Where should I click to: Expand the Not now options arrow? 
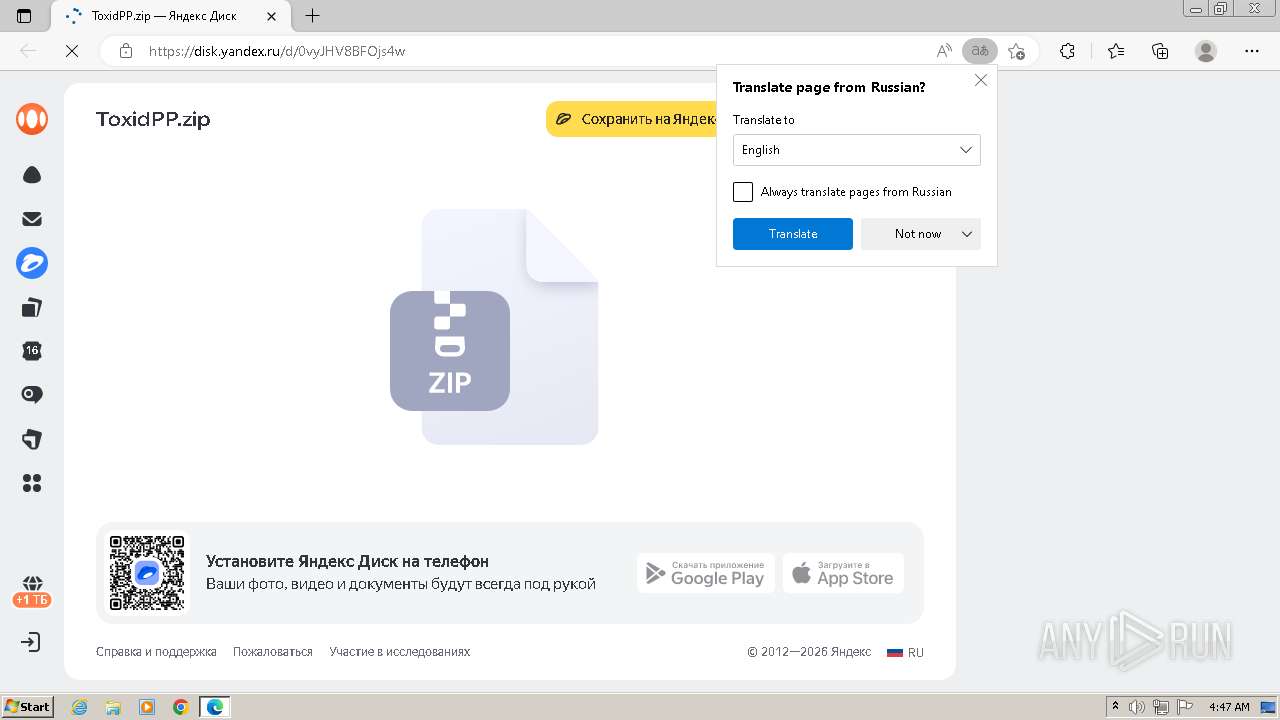(967, 234)
